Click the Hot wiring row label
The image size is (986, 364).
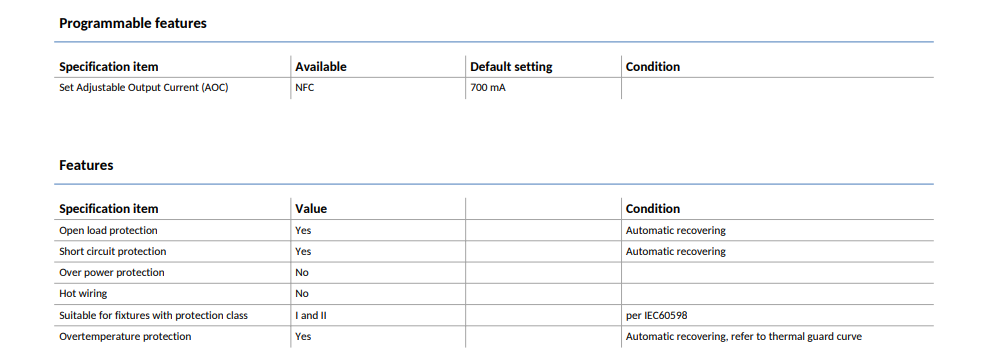point(84,294)
